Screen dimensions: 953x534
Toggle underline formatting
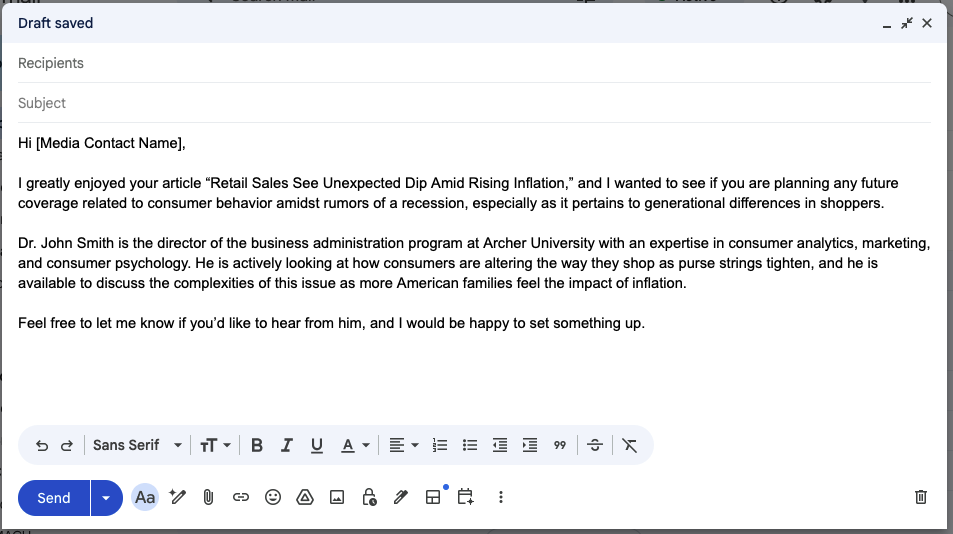pos(317,445)
